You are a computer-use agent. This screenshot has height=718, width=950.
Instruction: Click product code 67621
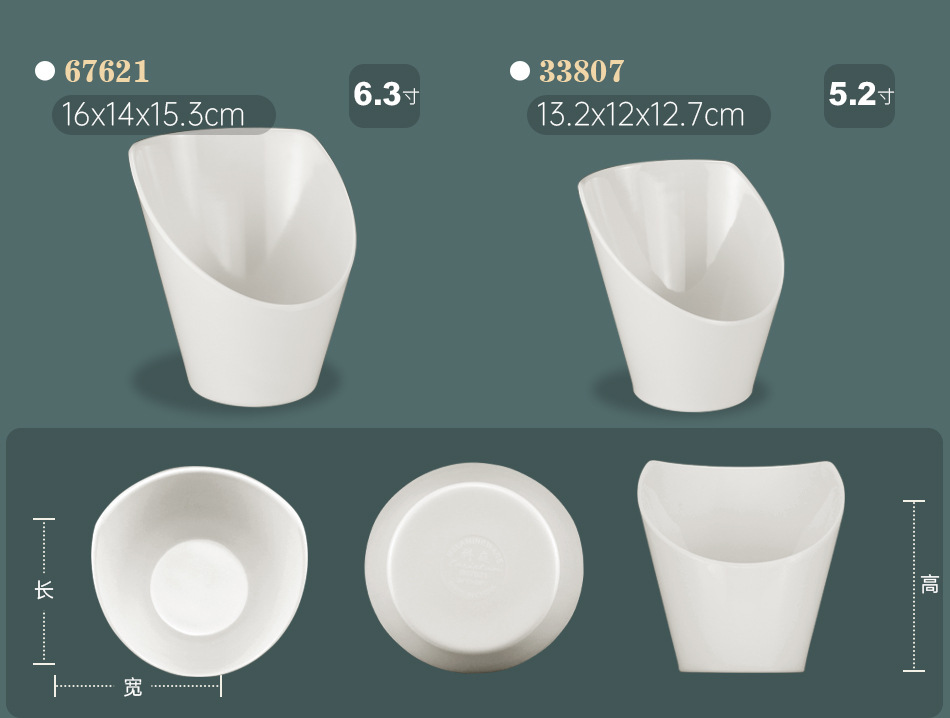coord(107,71)
